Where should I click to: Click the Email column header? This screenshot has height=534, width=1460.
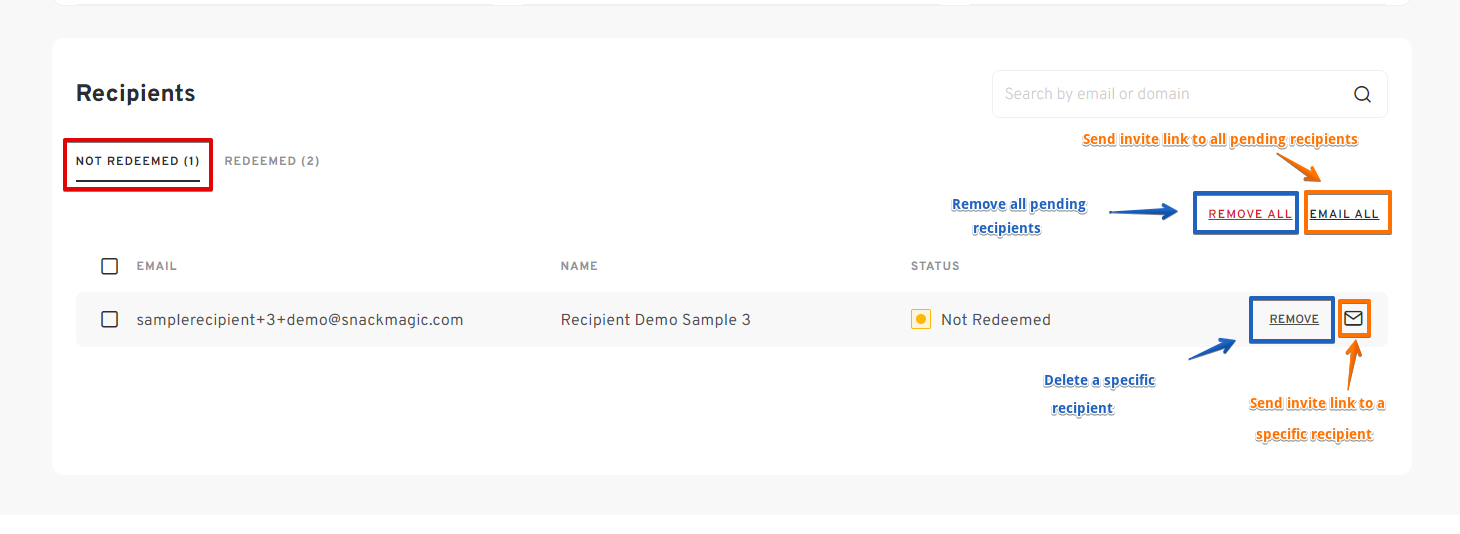point(157,266)
